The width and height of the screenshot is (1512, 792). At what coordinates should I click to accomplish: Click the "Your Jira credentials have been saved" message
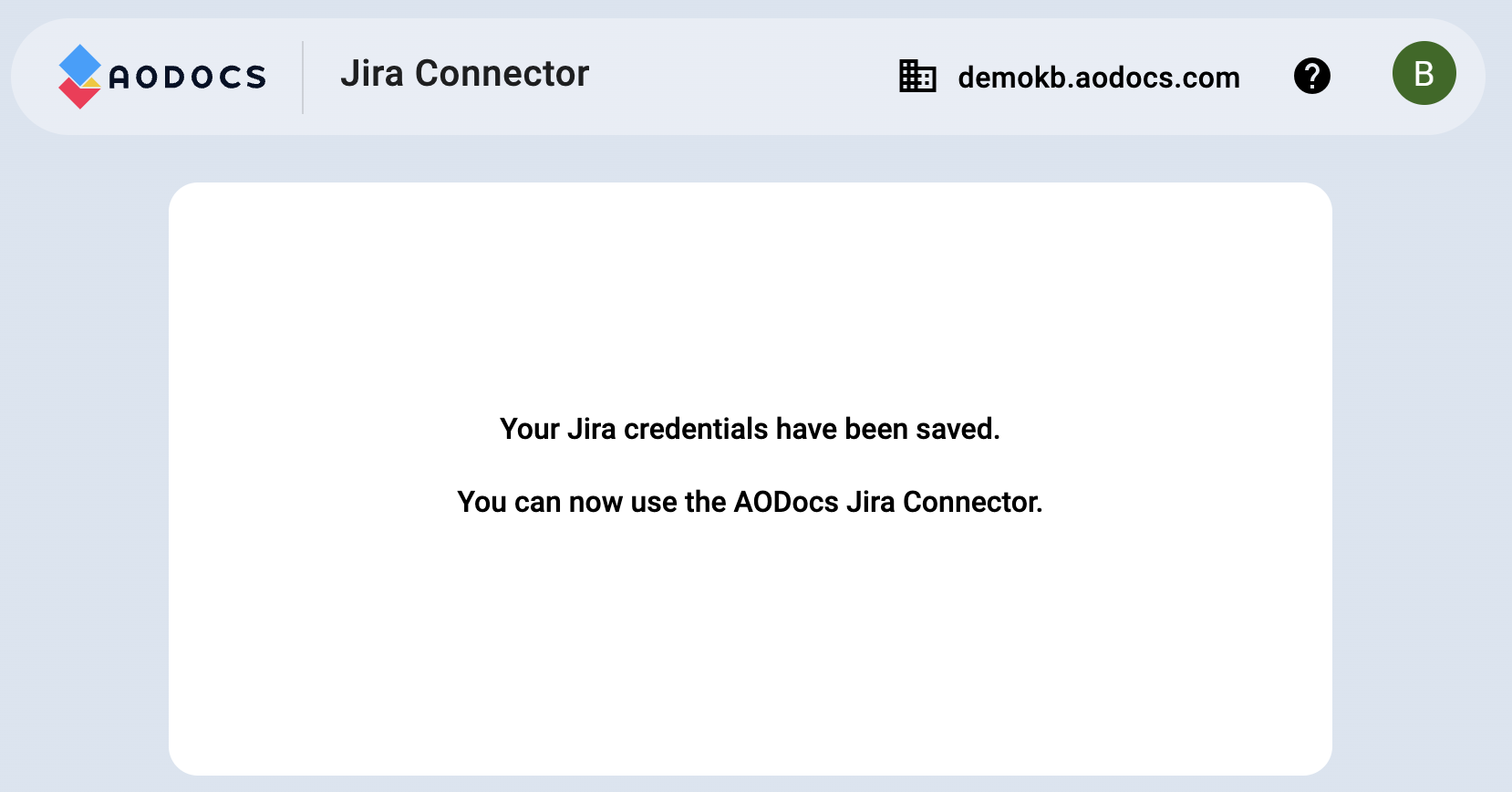tap(750, 429)
